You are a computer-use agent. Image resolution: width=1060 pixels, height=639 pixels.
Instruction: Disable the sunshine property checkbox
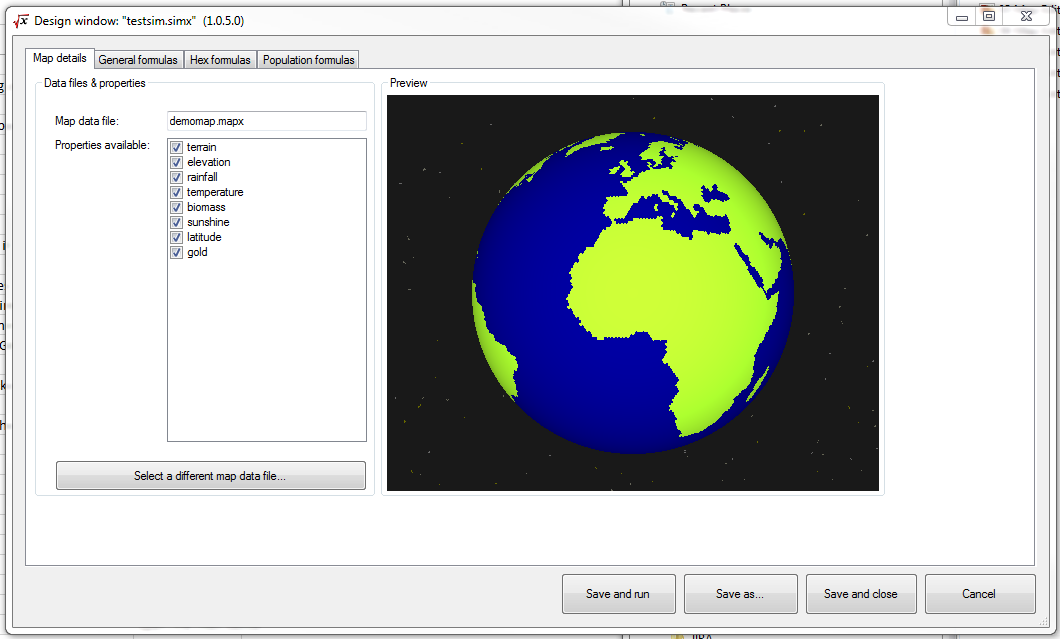pyautogui.click(x=176, y=222)
